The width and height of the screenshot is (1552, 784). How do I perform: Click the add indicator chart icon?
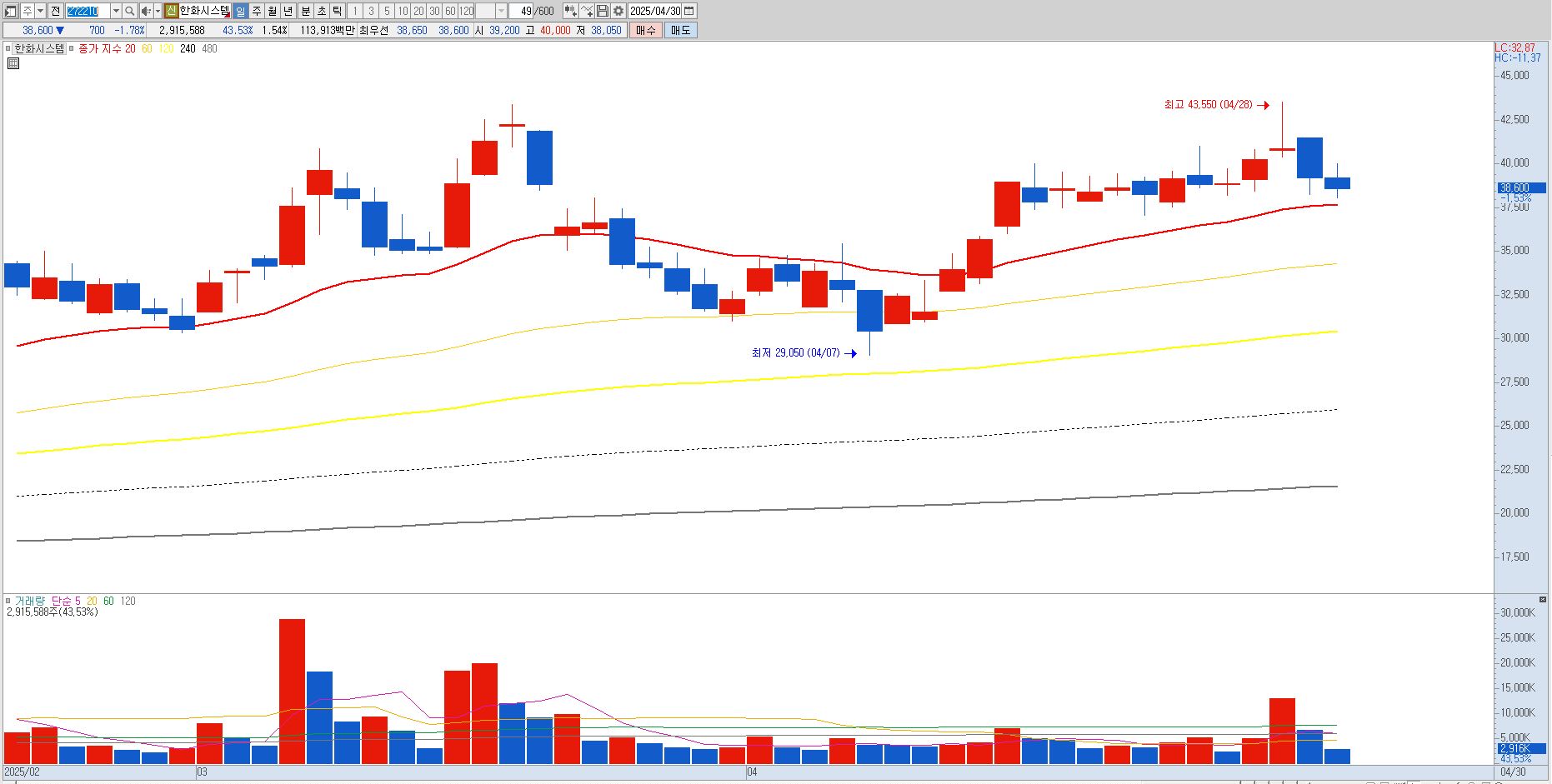click(x=570, y=11)
